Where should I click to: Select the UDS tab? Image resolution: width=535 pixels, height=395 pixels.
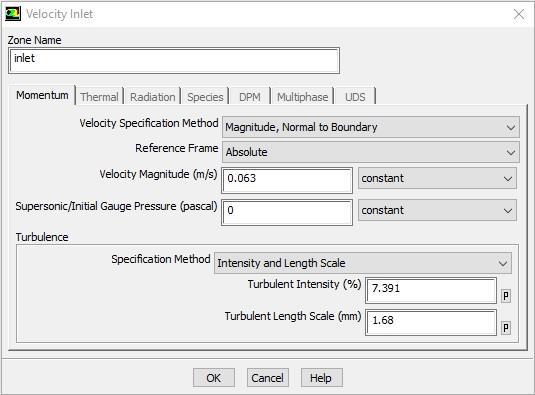click(355, 97)
